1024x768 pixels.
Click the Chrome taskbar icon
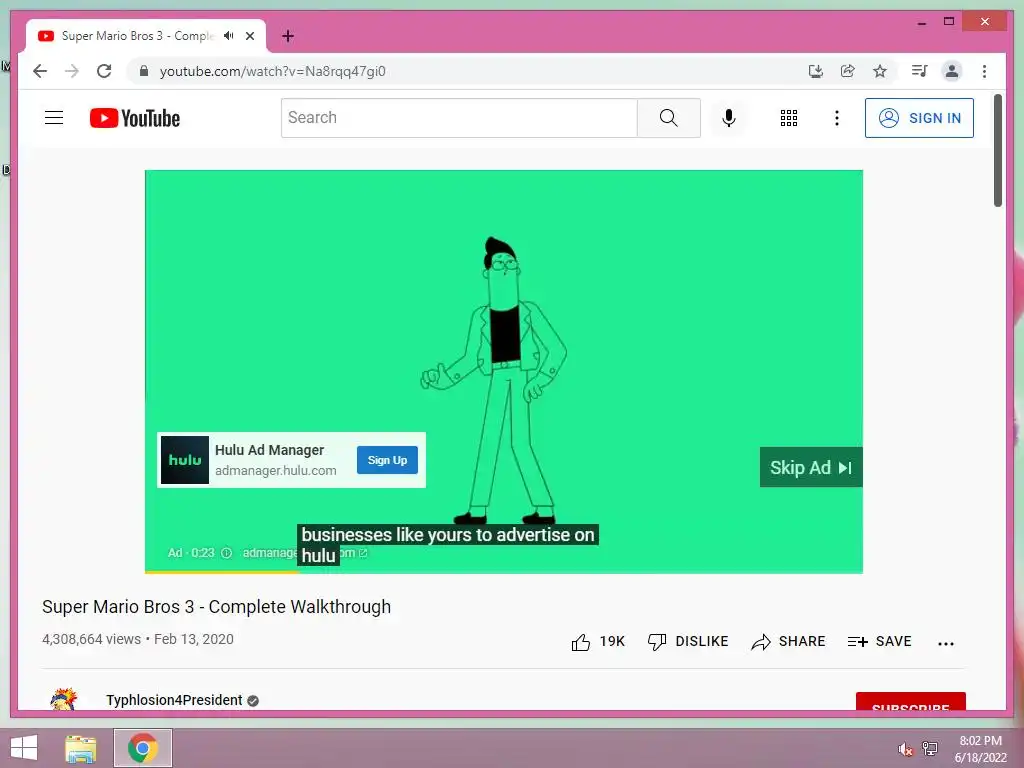click(142, 748)
